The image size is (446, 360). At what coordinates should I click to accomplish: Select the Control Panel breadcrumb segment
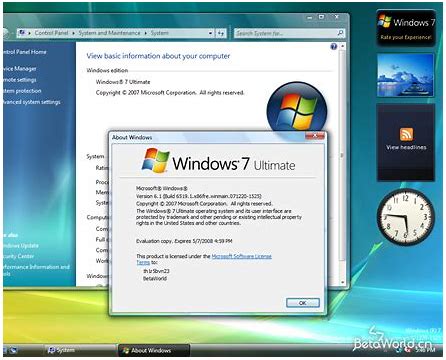[x=51, y=33]
